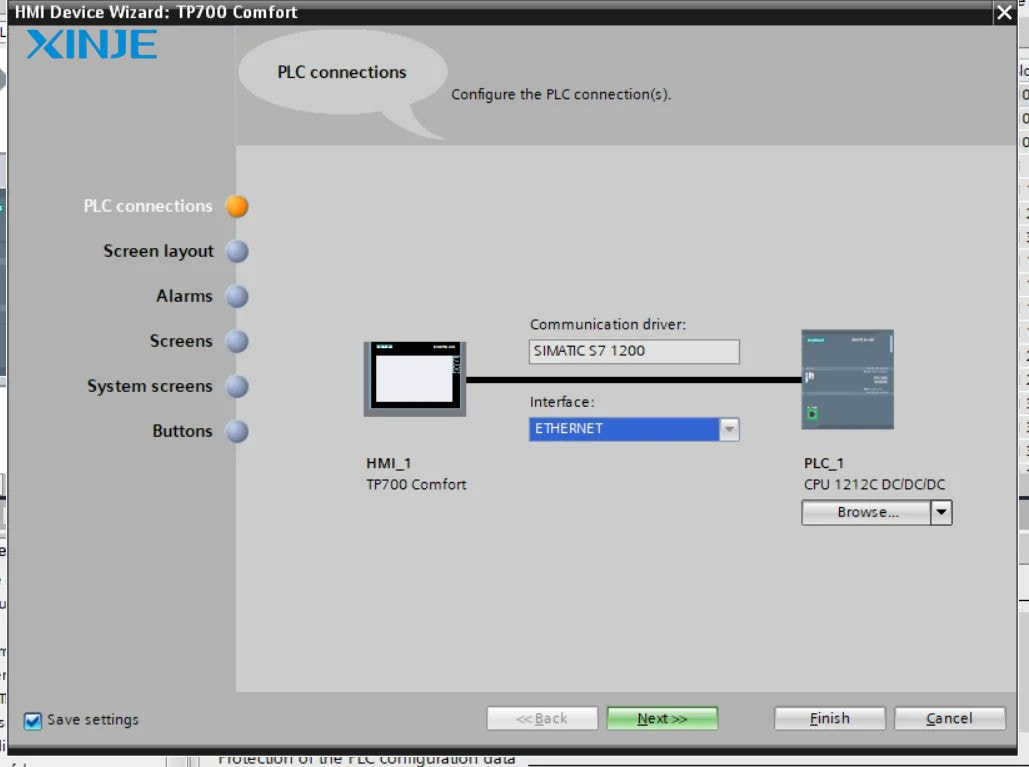Click the TP700 Comfort model text

416,485
